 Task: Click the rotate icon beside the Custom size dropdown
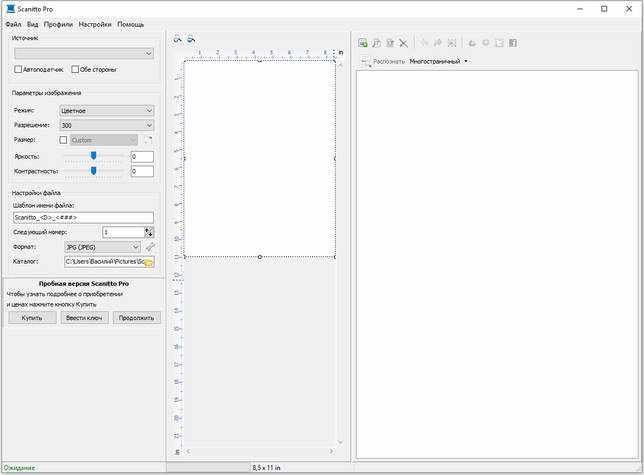point(148,140)
